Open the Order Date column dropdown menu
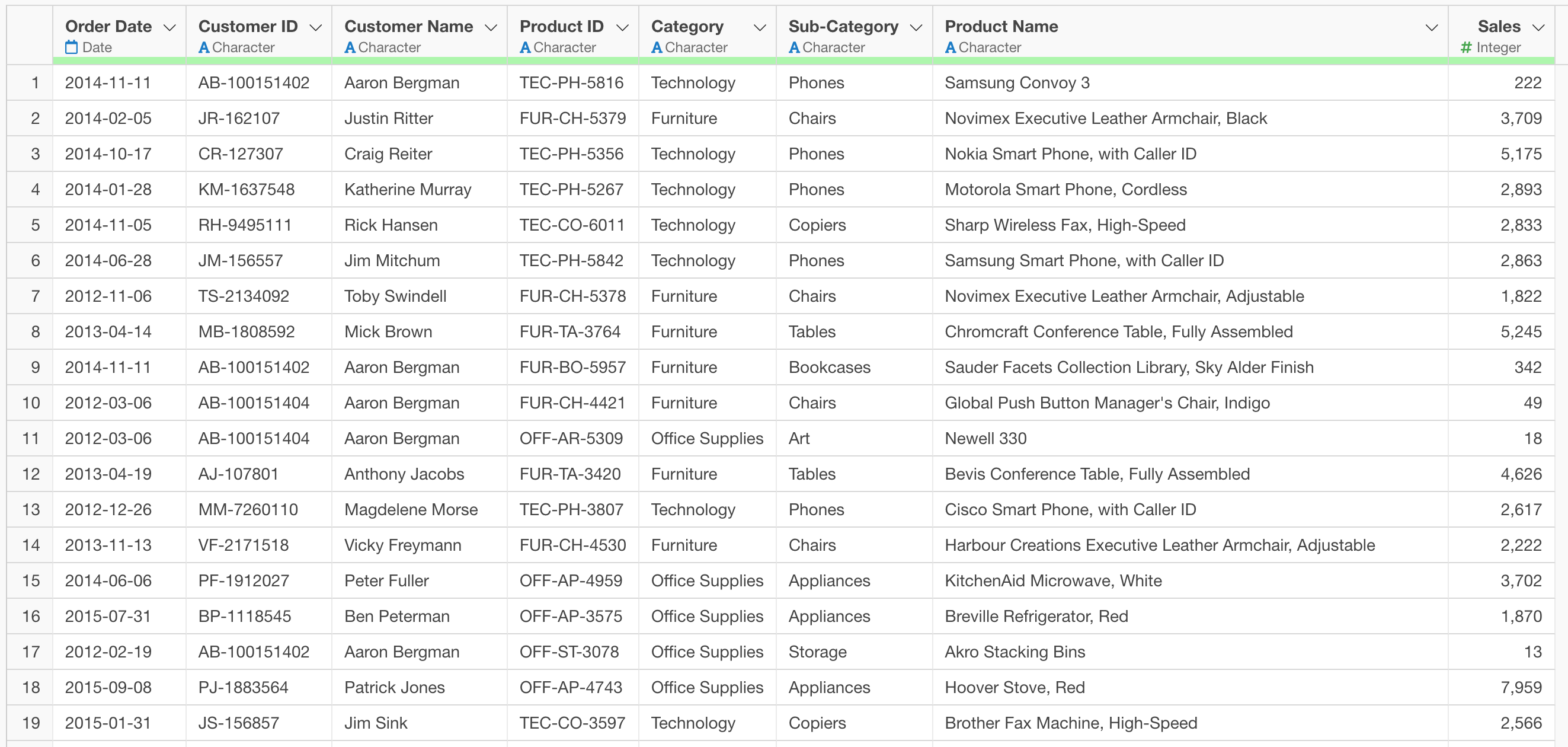1568x747 pixels. coord(170,27)
